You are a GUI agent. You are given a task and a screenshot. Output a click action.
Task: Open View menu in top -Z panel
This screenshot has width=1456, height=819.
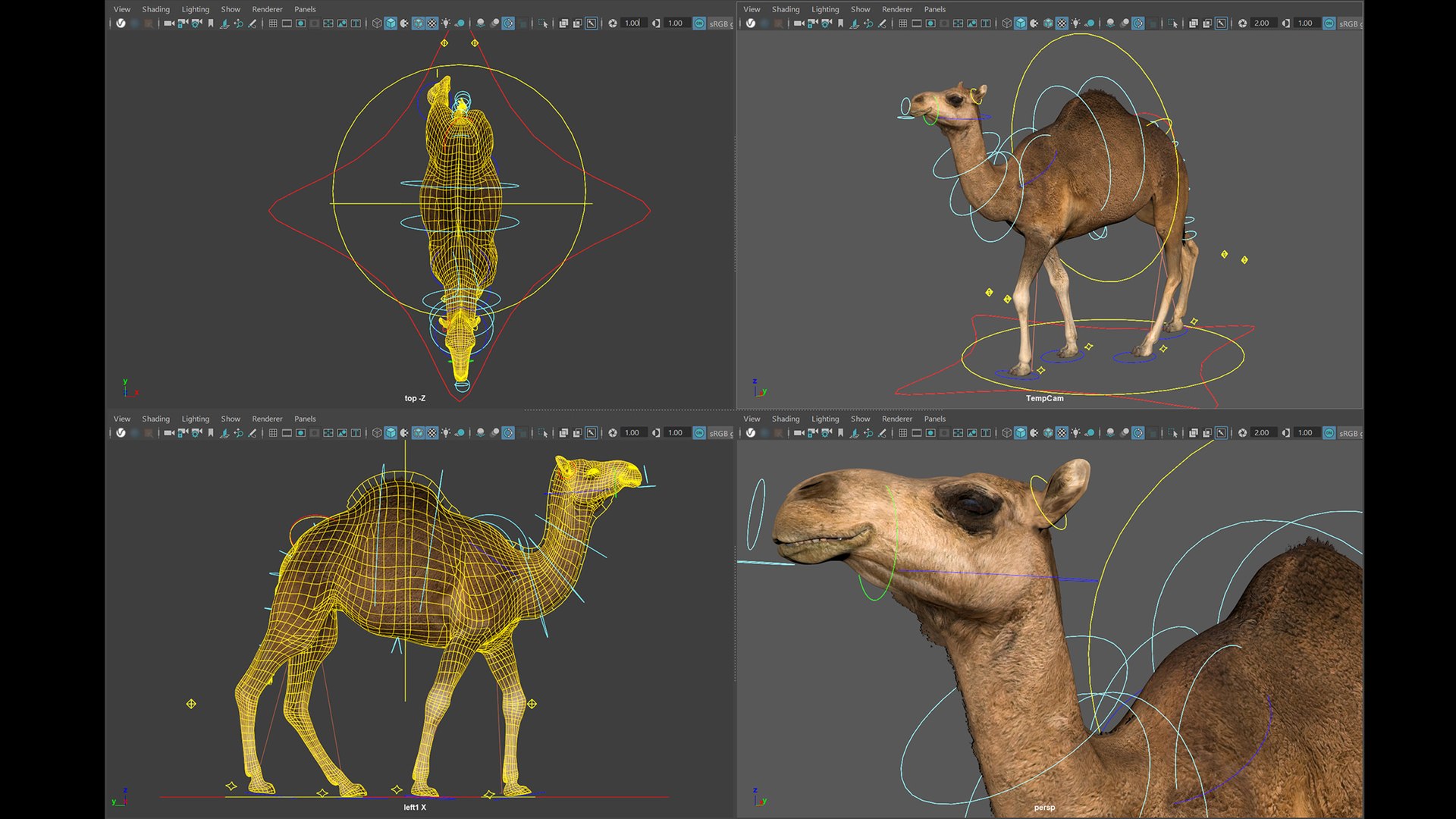[121, 9]
